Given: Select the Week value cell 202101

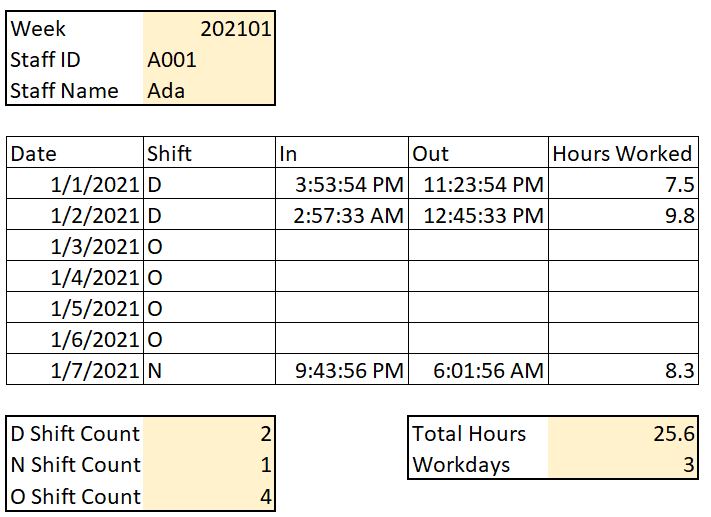Looking at the screenshot, I should (x=208, y=28).
